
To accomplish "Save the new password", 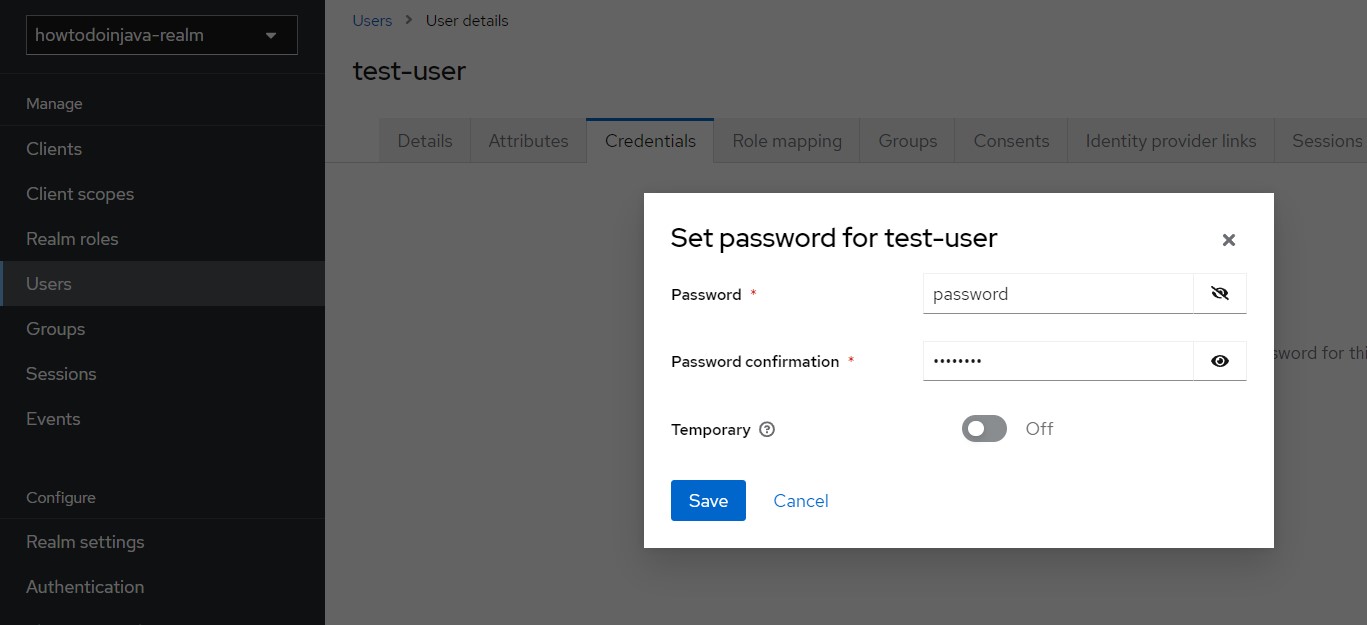I will [x=708, y=500].
